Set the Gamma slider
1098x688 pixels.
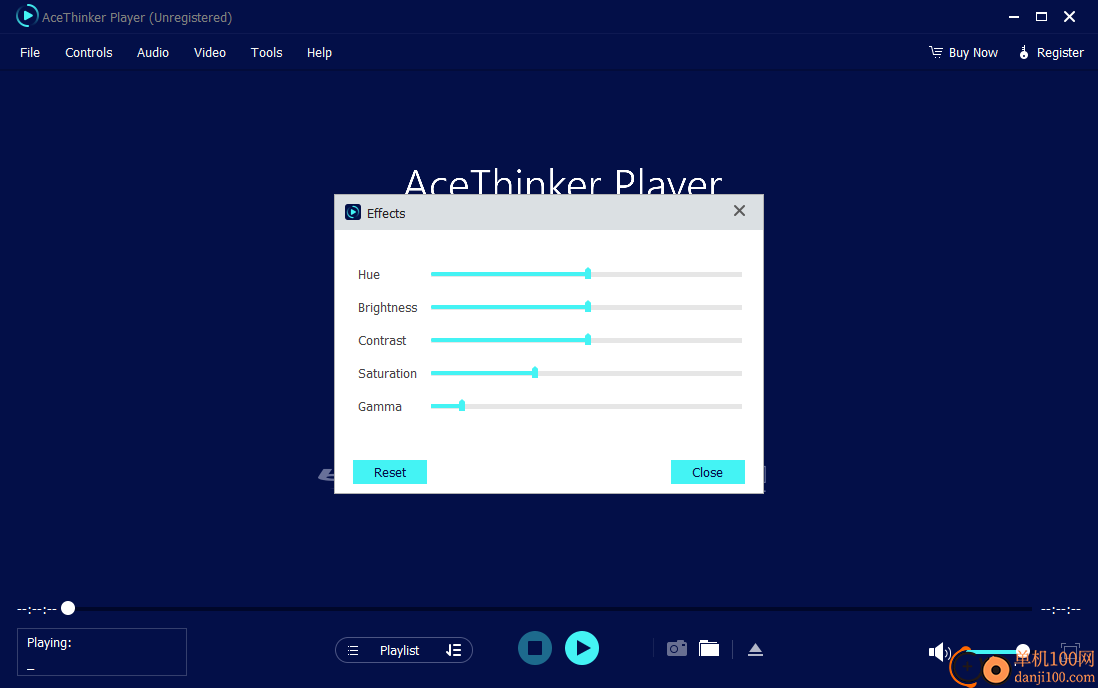tap(587, 406)
